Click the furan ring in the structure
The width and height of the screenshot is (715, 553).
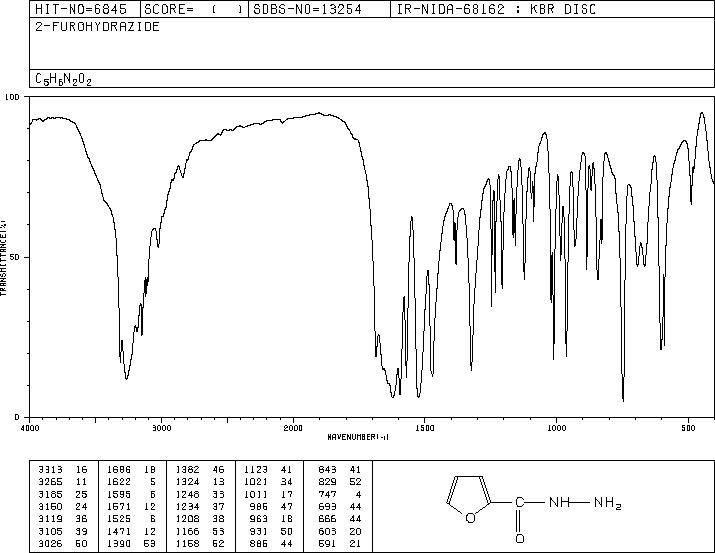[469, 498]
